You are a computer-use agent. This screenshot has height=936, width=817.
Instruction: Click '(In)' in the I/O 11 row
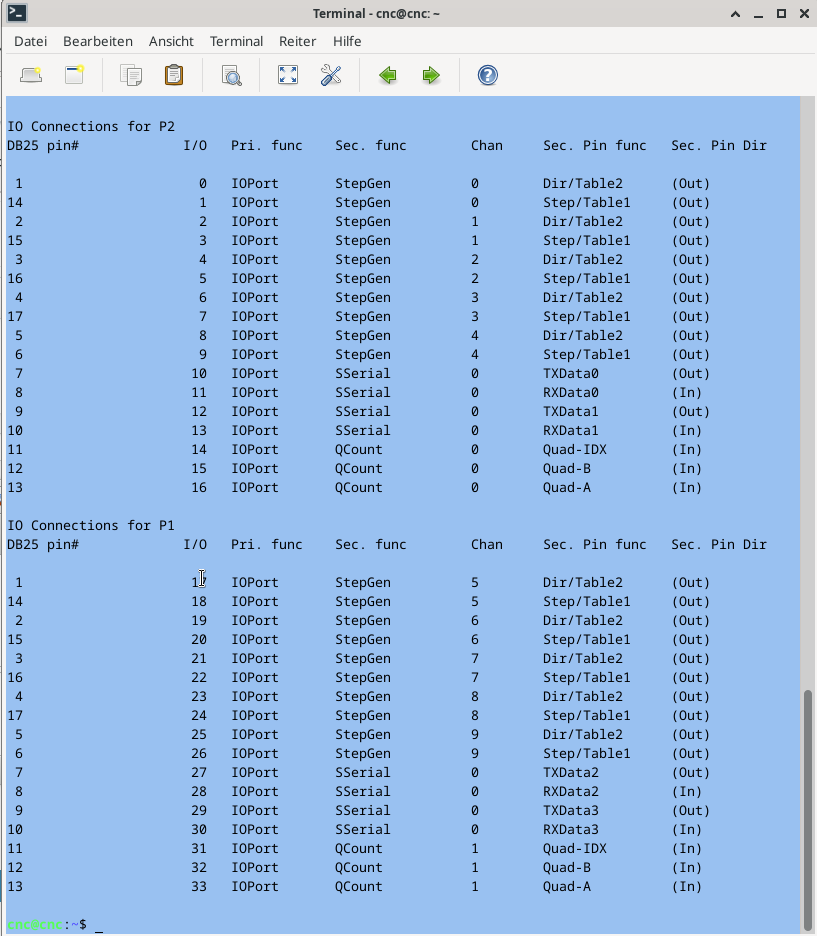[687, 393]
